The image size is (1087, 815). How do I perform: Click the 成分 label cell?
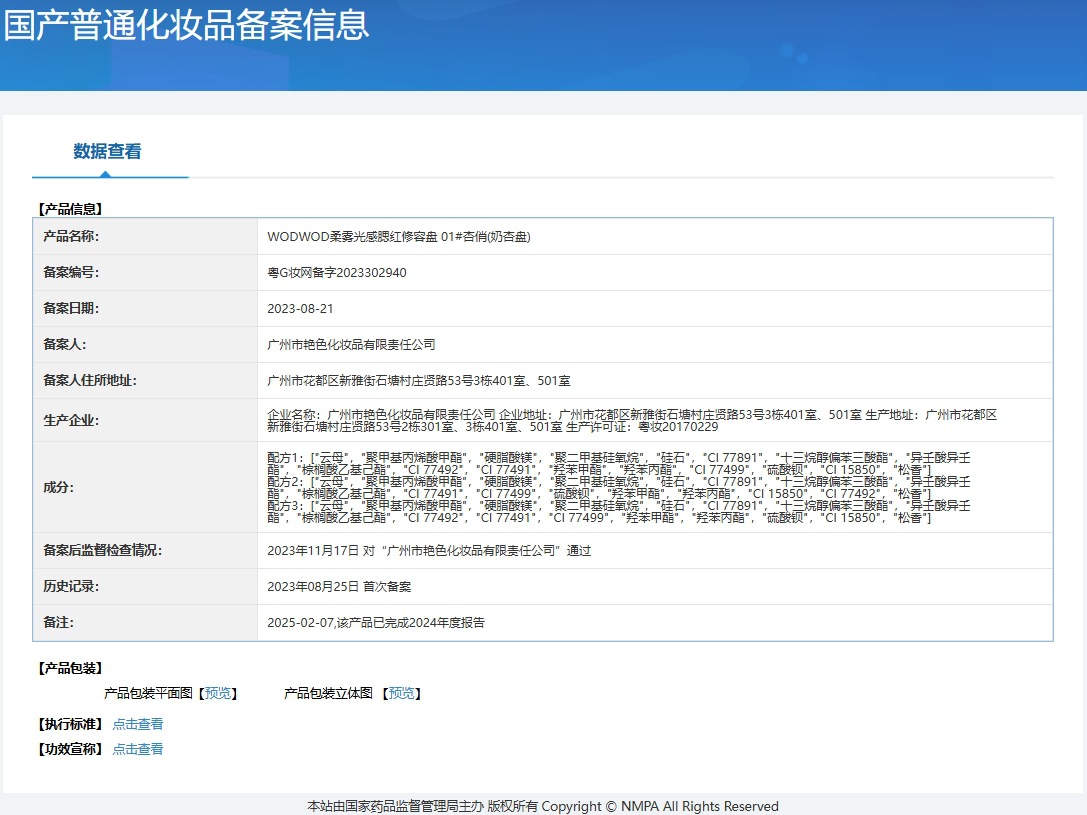[146, 487]
